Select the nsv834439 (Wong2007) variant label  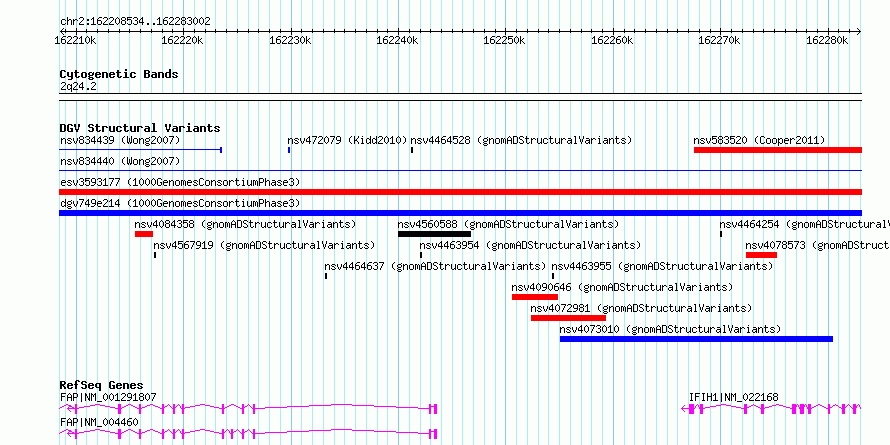[x=120, y=140]
